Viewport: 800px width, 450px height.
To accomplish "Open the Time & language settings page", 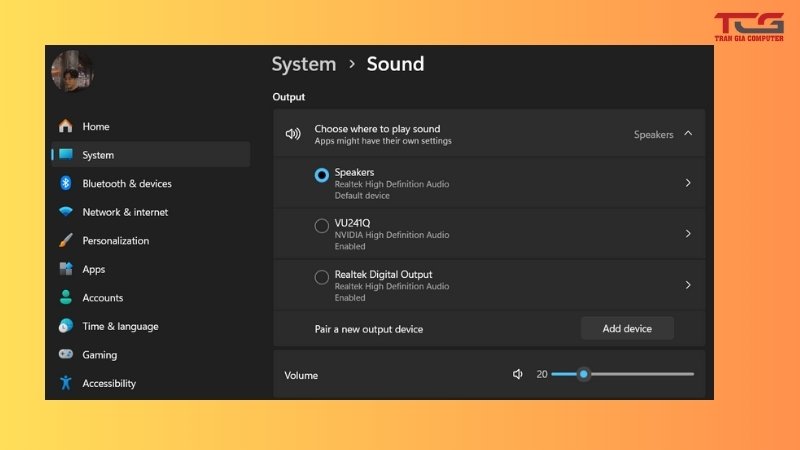I will pyautogui.click(x=120, y=326).
